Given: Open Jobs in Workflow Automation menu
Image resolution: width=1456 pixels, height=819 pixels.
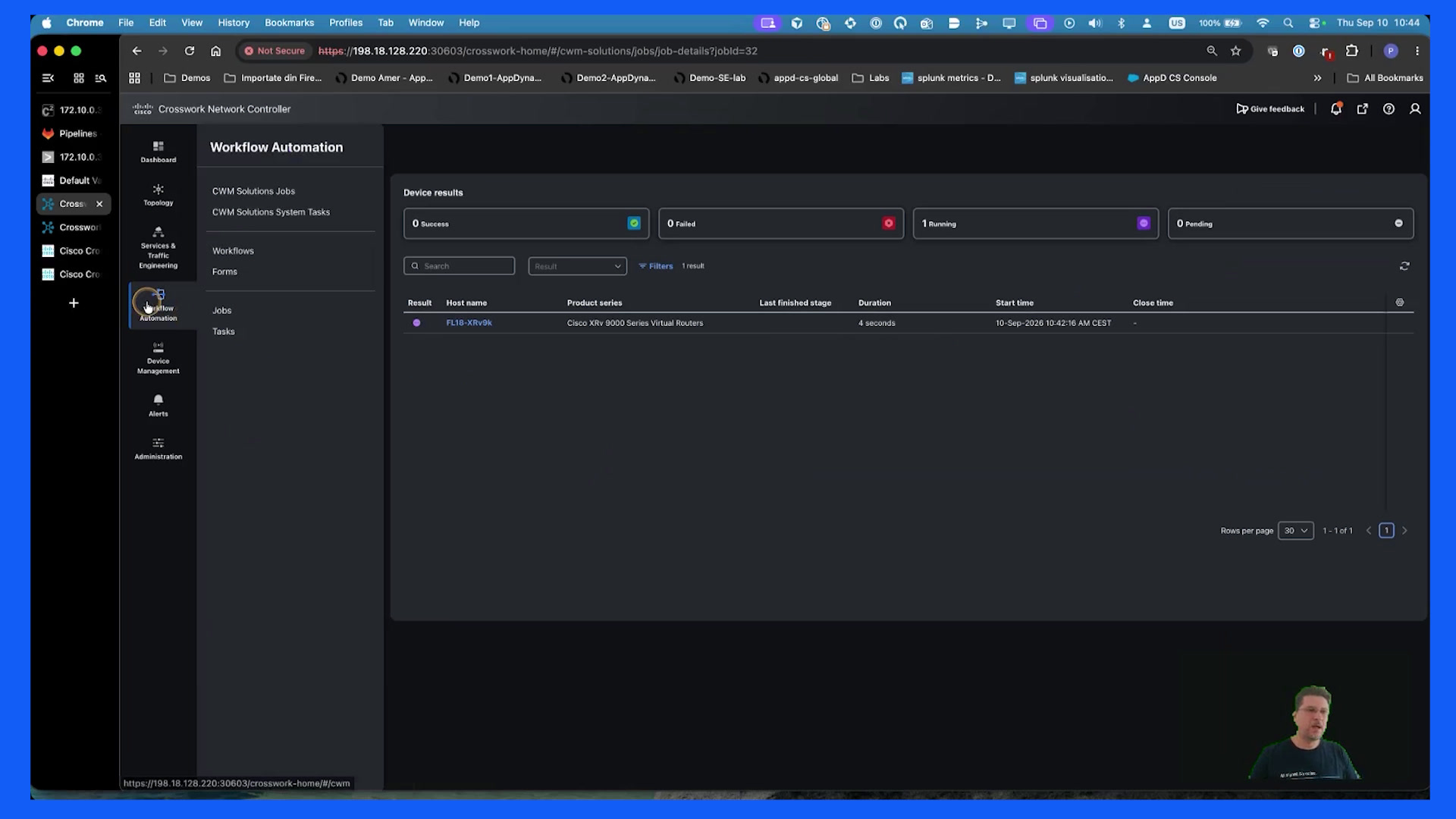Looking at the screenshot, I should (221, 311).
